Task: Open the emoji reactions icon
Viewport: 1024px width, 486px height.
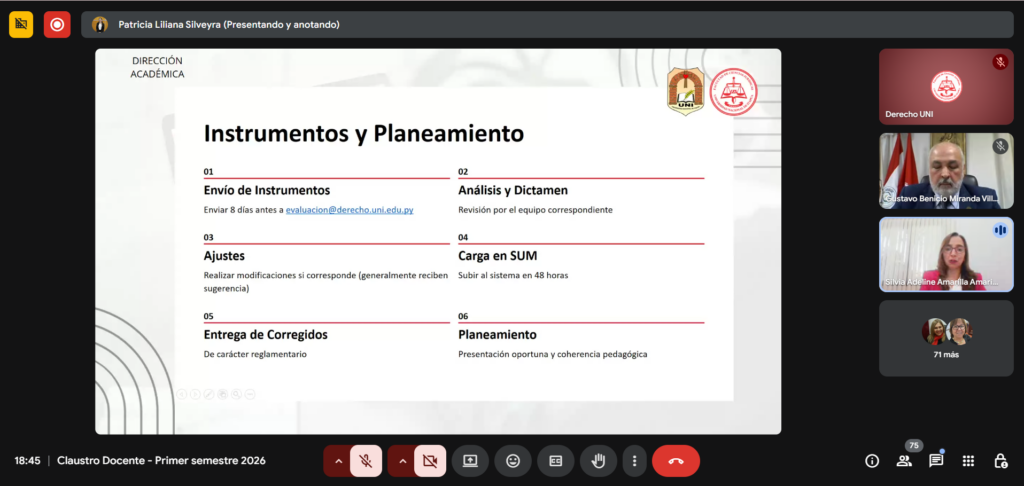Action: click(x=513, y=461)
